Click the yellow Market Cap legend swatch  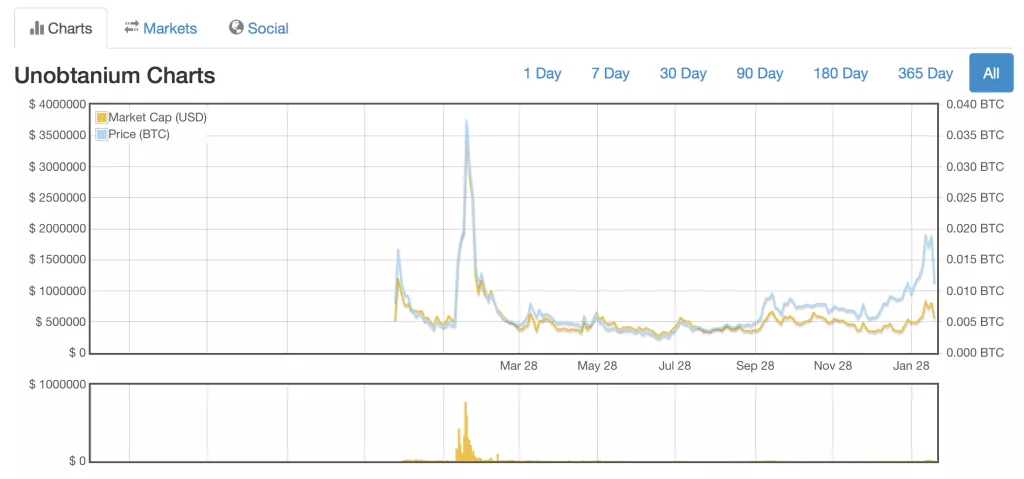[101, 118]
